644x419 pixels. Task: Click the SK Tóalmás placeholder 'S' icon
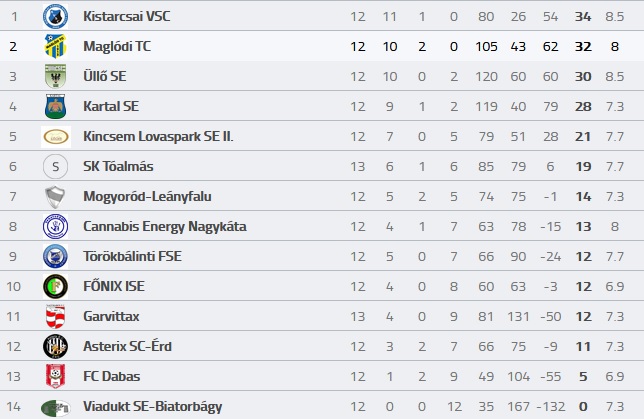(55, 166)
